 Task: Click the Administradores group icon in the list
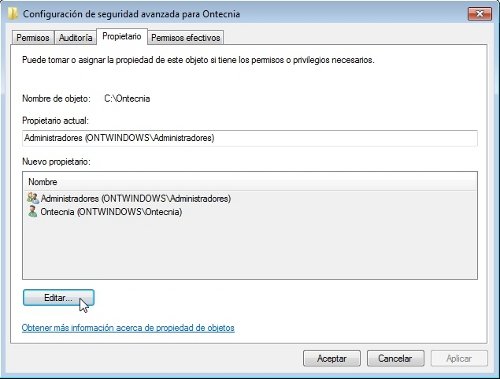click(33, 198)
